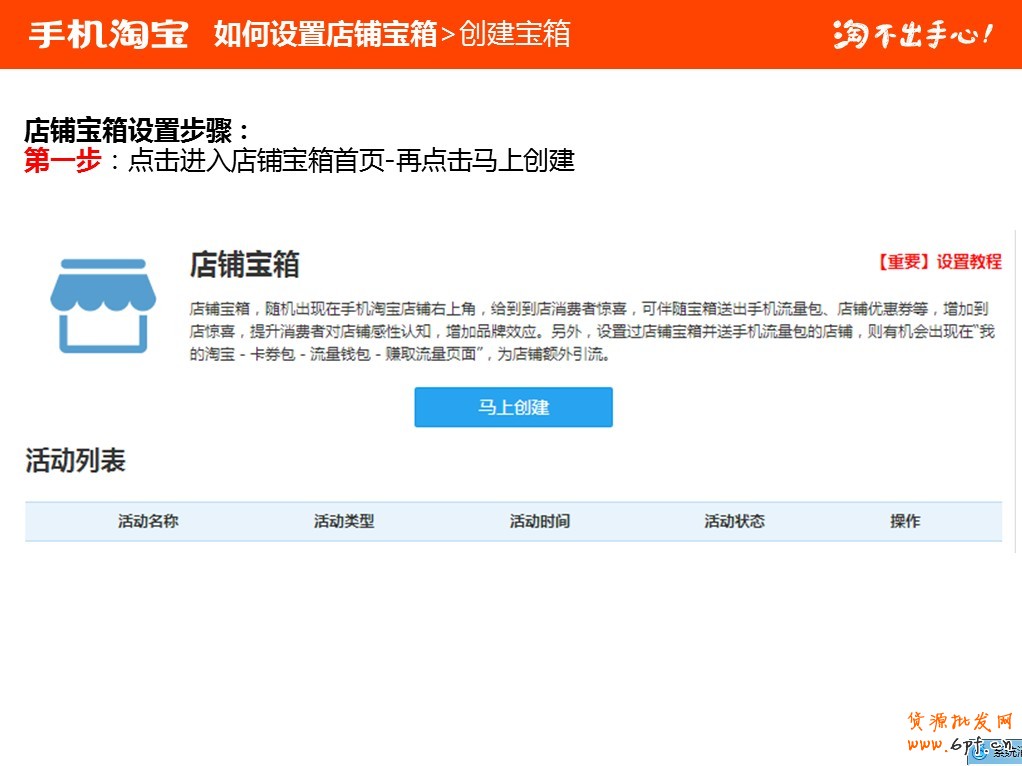Viewport: 1022px width, 766px height.
Task: Click the 活动类型 column header
Action: pos(344,521)
